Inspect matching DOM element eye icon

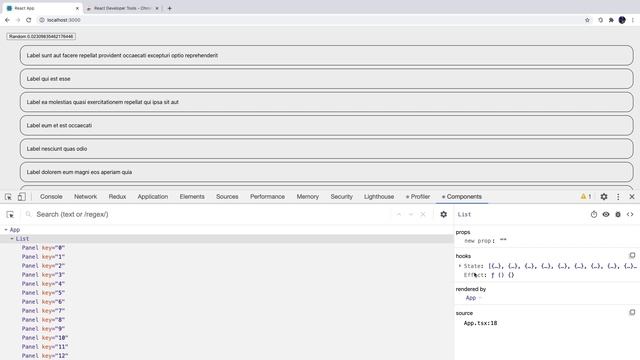[x=606, y=214]
